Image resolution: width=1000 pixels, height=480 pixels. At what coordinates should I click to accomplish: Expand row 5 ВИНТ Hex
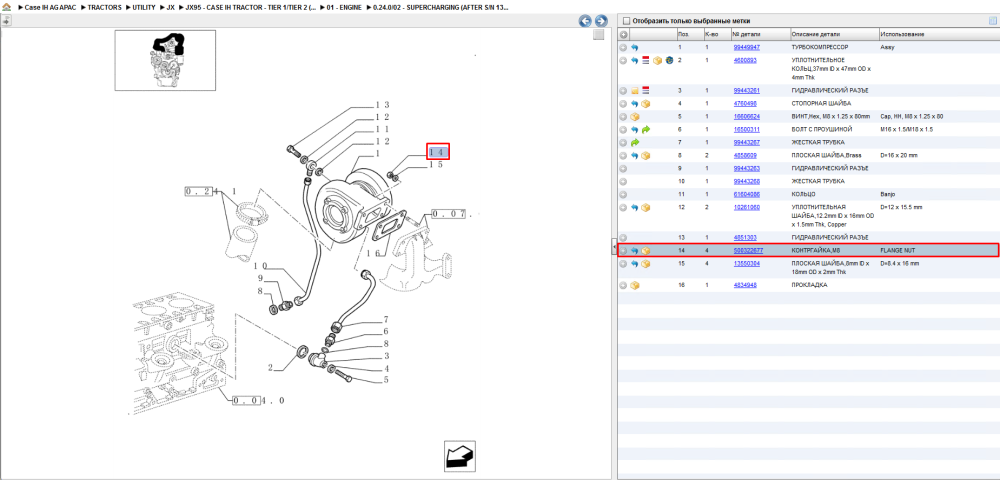pyautogui.click(x=623, y=117)
